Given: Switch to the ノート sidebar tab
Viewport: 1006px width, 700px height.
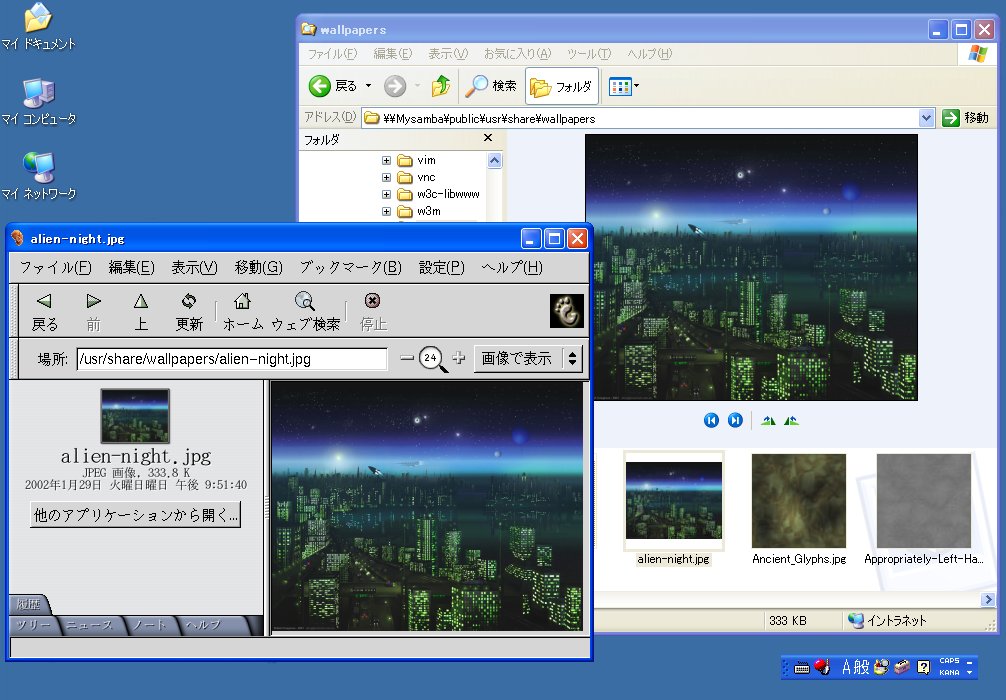Looking at the screenshot, I should (x=149, y=625).
